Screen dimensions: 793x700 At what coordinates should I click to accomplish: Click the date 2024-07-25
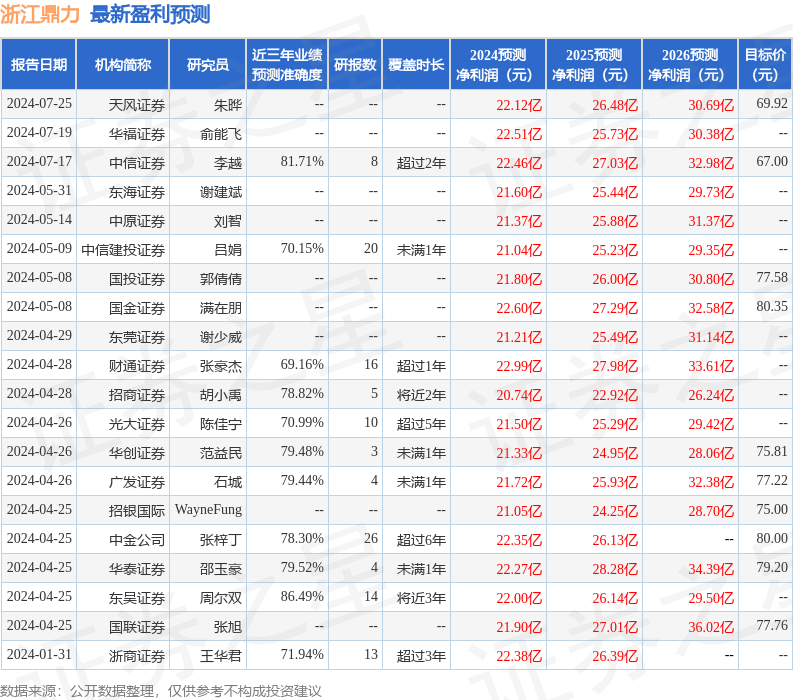pyautogui.click(x=39, y=103)
